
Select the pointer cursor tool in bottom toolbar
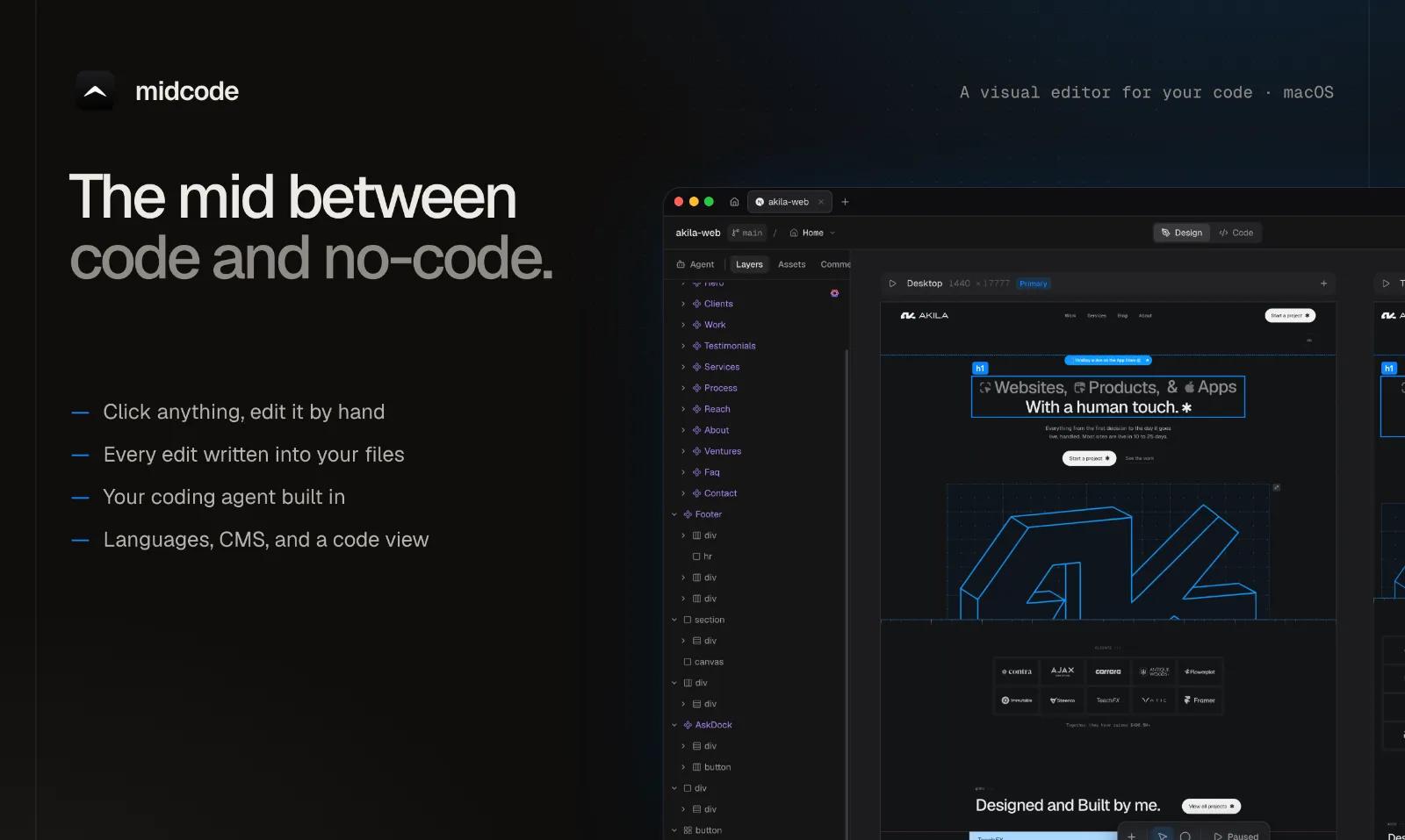coord(1162,836)
